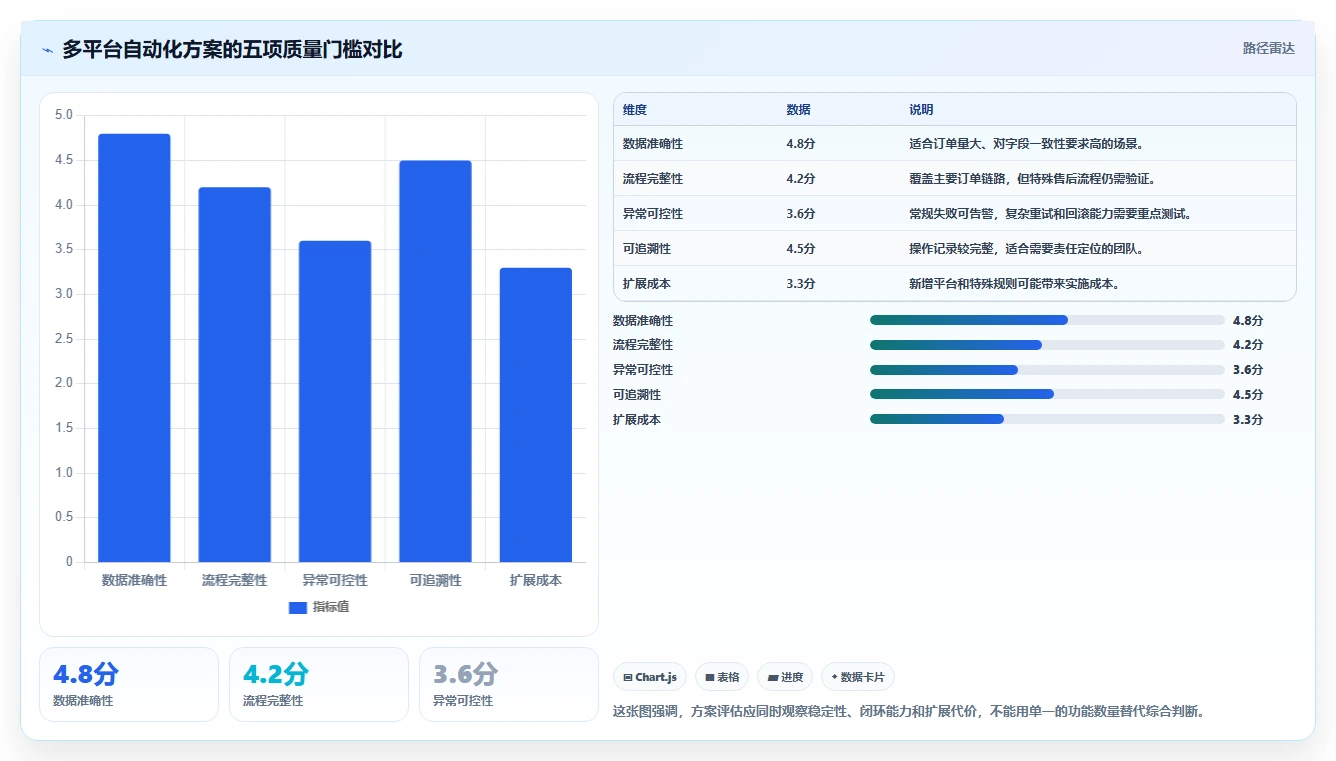Viewport: 1336px width, 761px height.
Task: Click the 5.0 y-axis label
Action: coord(63,115)
